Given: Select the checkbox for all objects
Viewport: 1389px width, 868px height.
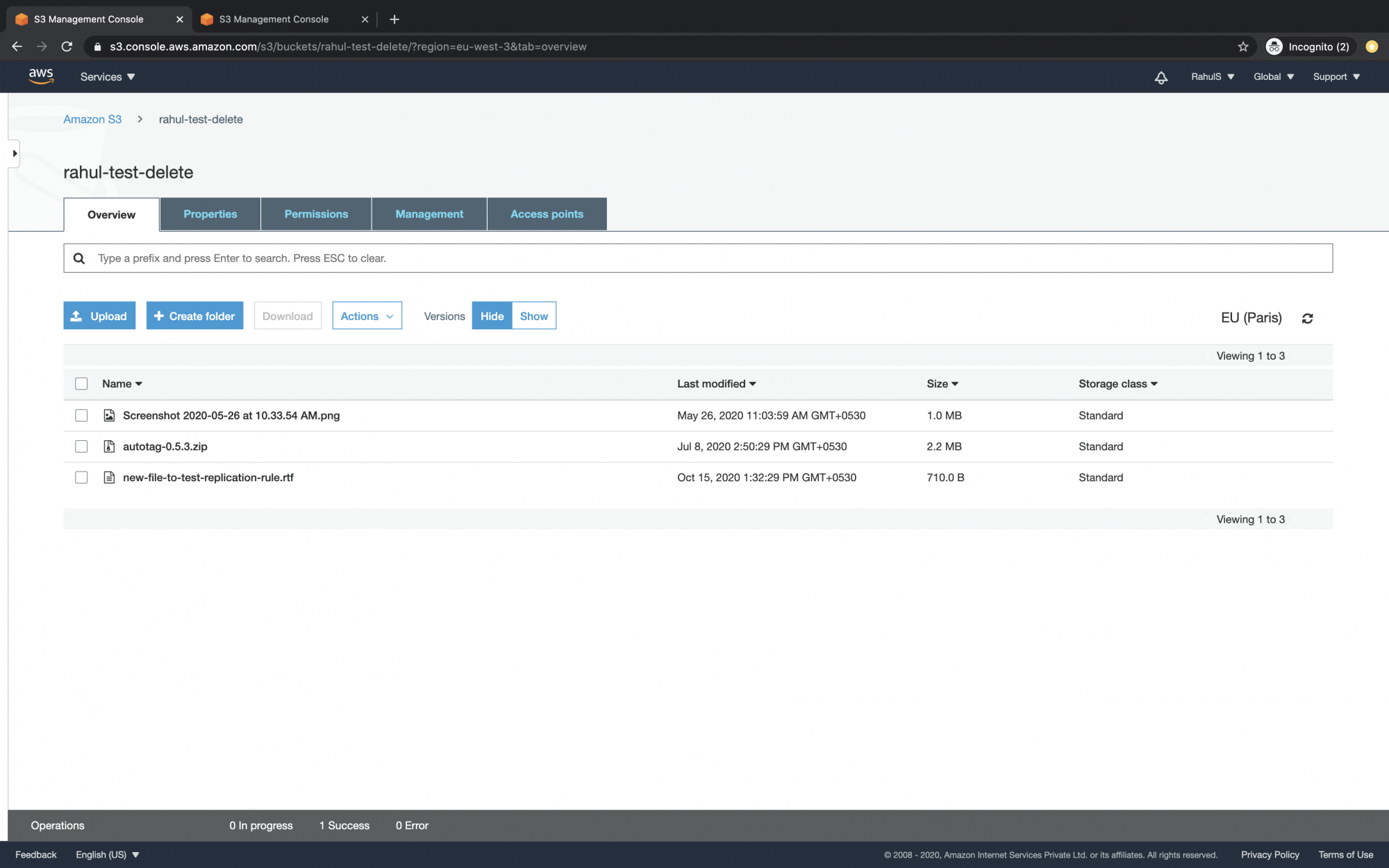Looking at the screenshot, I should [81, 383].
